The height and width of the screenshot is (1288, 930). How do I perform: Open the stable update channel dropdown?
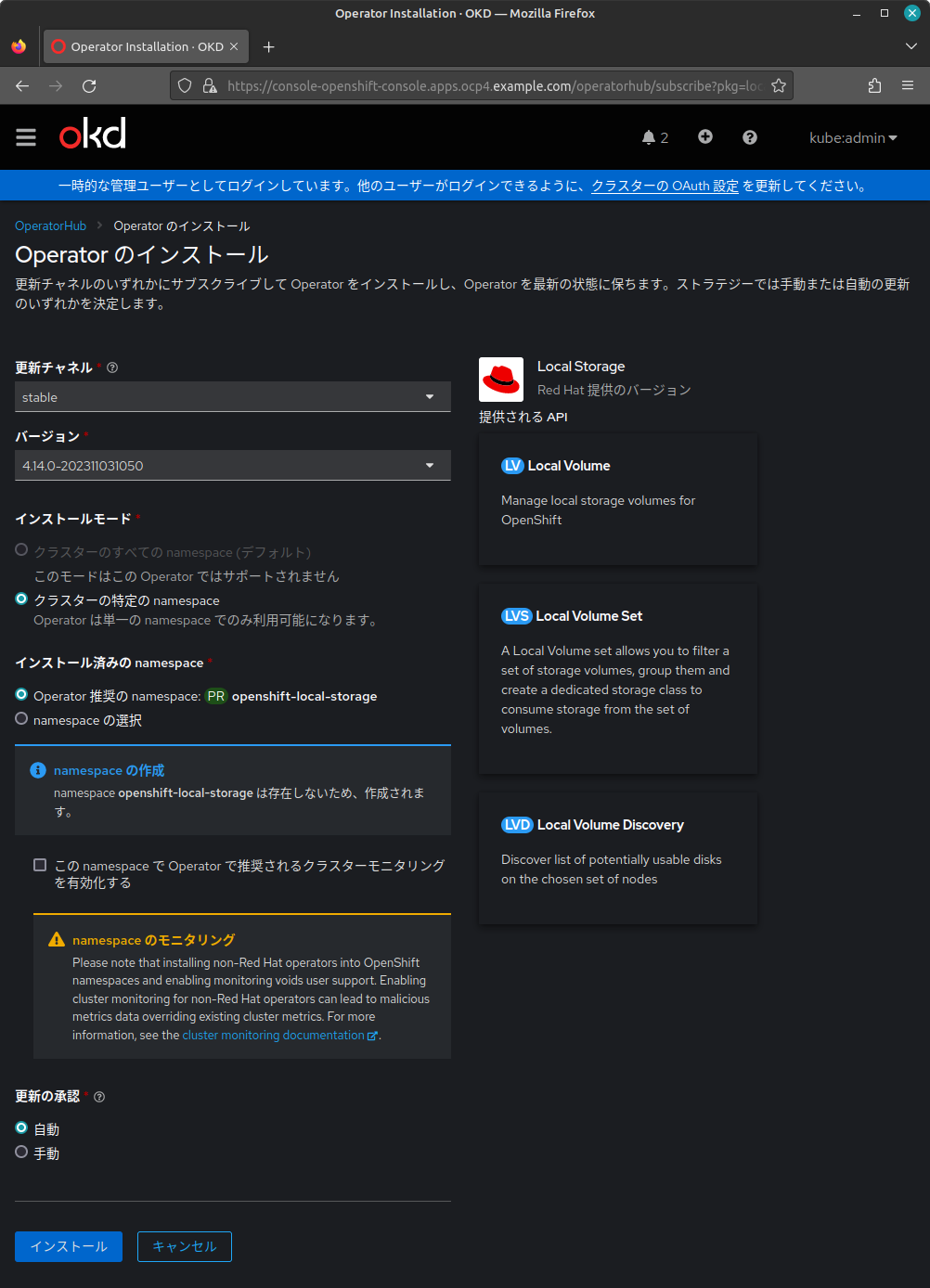(232, 396)
